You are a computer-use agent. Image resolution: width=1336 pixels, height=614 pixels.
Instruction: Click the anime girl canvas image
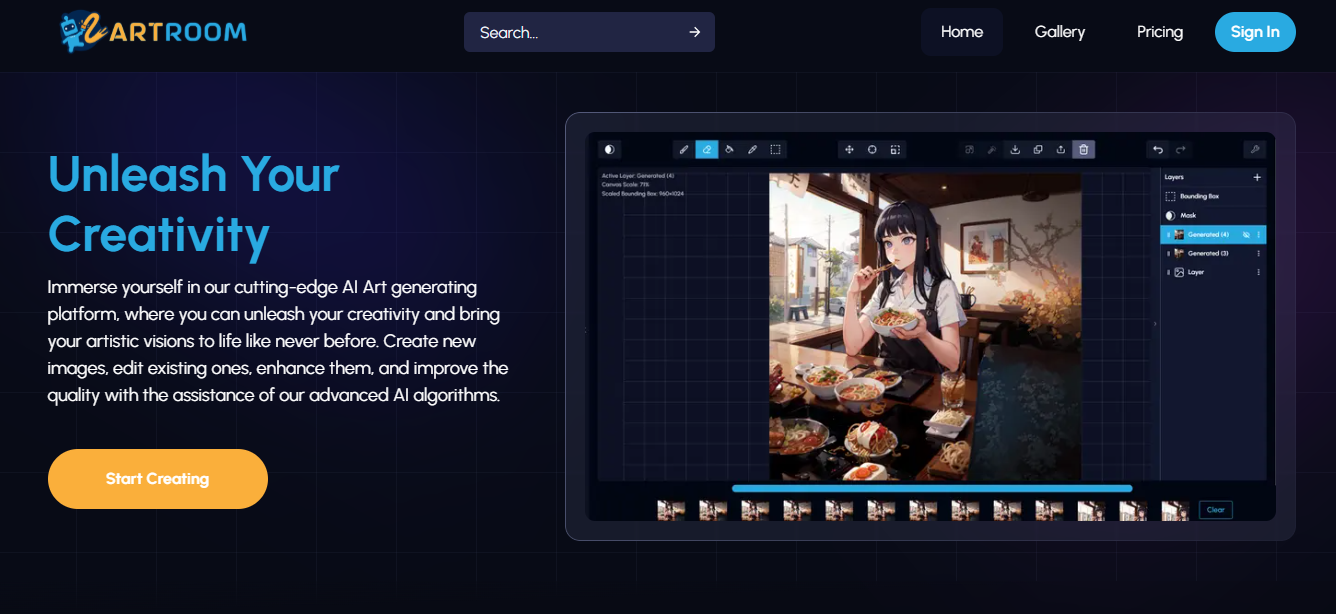point(925,327)
